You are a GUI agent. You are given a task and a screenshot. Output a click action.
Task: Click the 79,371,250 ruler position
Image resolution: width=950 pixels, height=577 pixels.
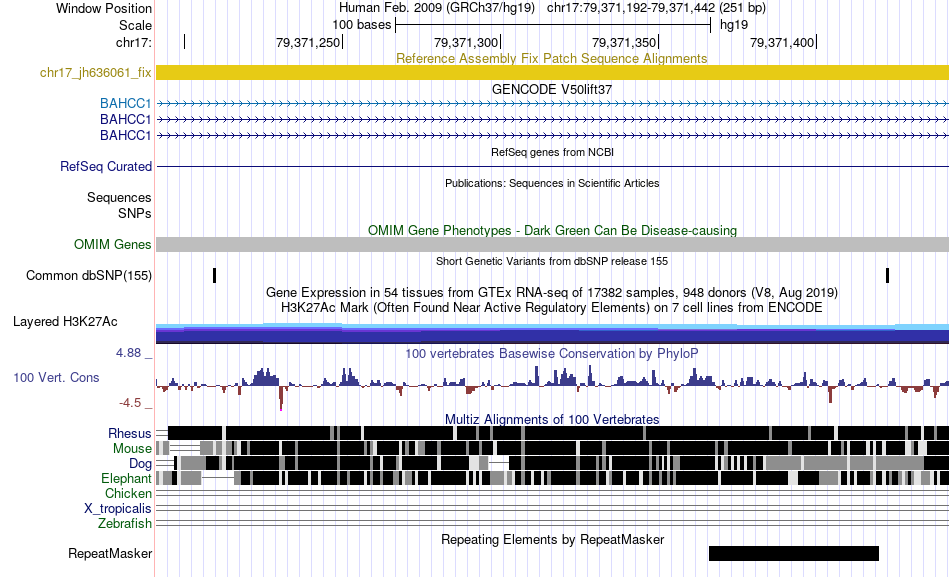pyautogui.click(x=308, y=42)
